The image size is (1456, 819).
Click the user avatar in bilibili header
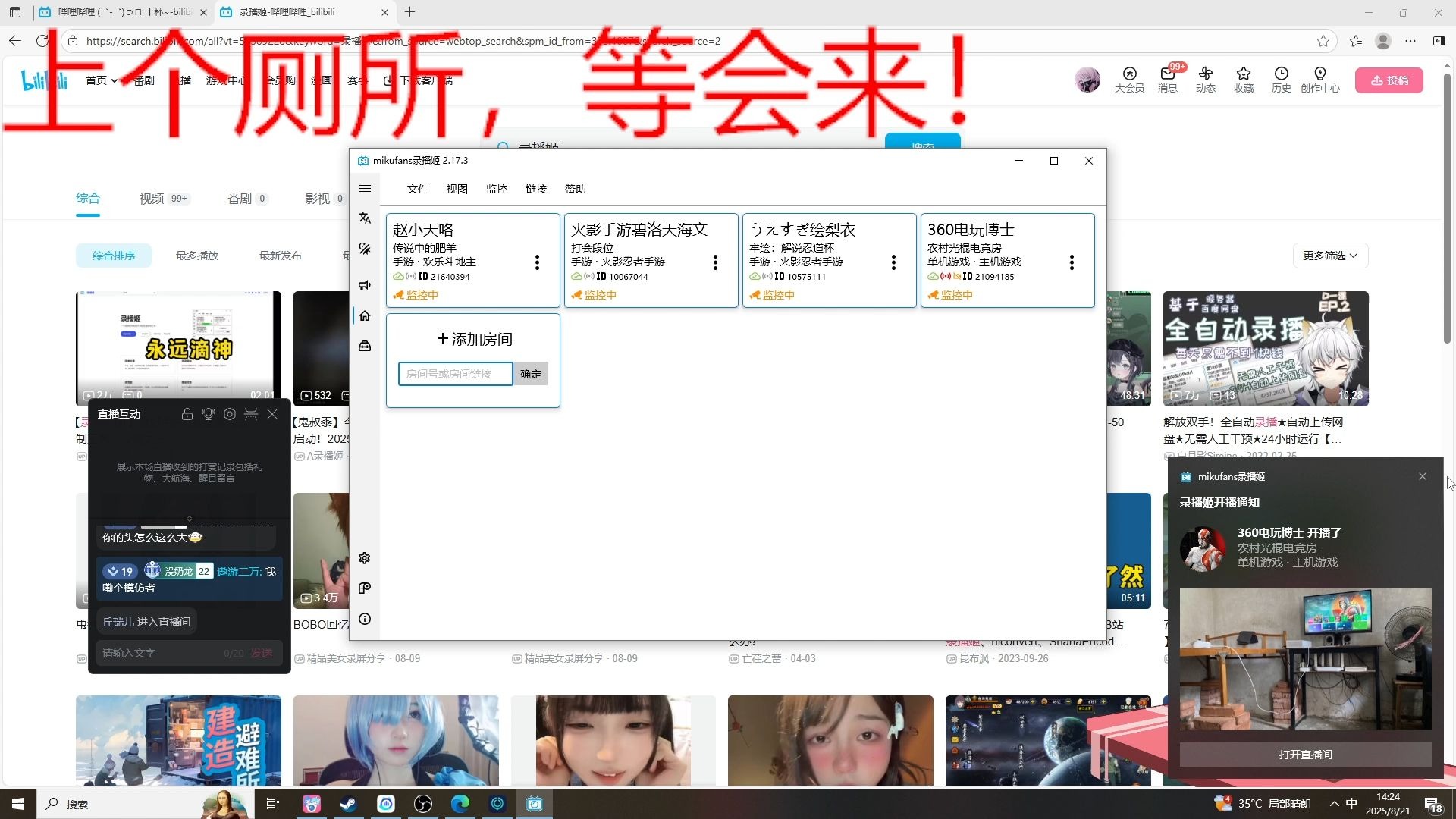tap(1087, 80)
